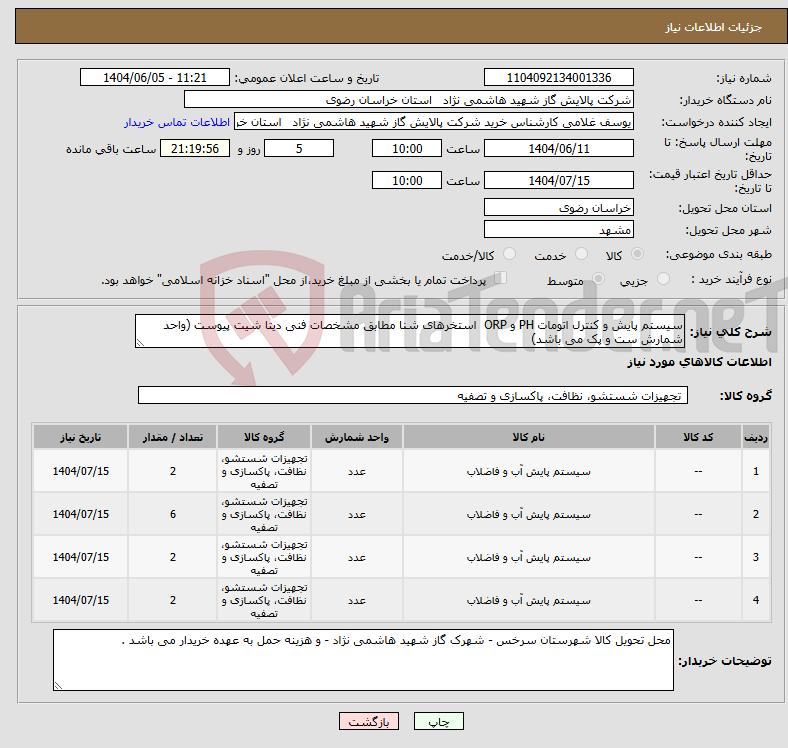Click item name in row 2
The width and height of the screenshot is (788, 748).
click(529, 514)
